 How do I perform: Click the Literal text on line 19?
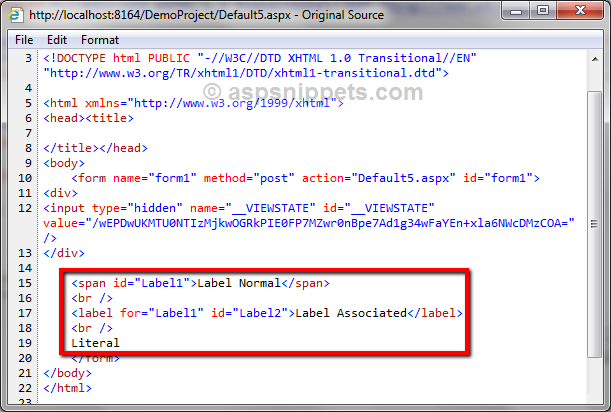[95, 343]
